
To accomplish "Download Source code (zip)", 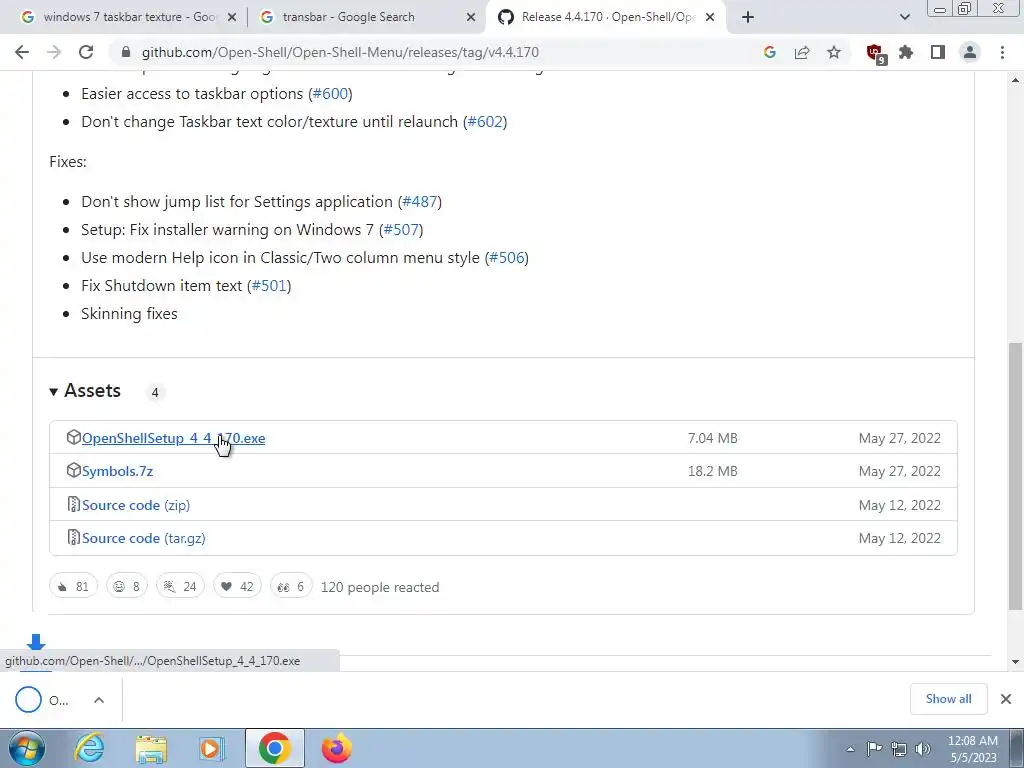I will coord(136,505).
